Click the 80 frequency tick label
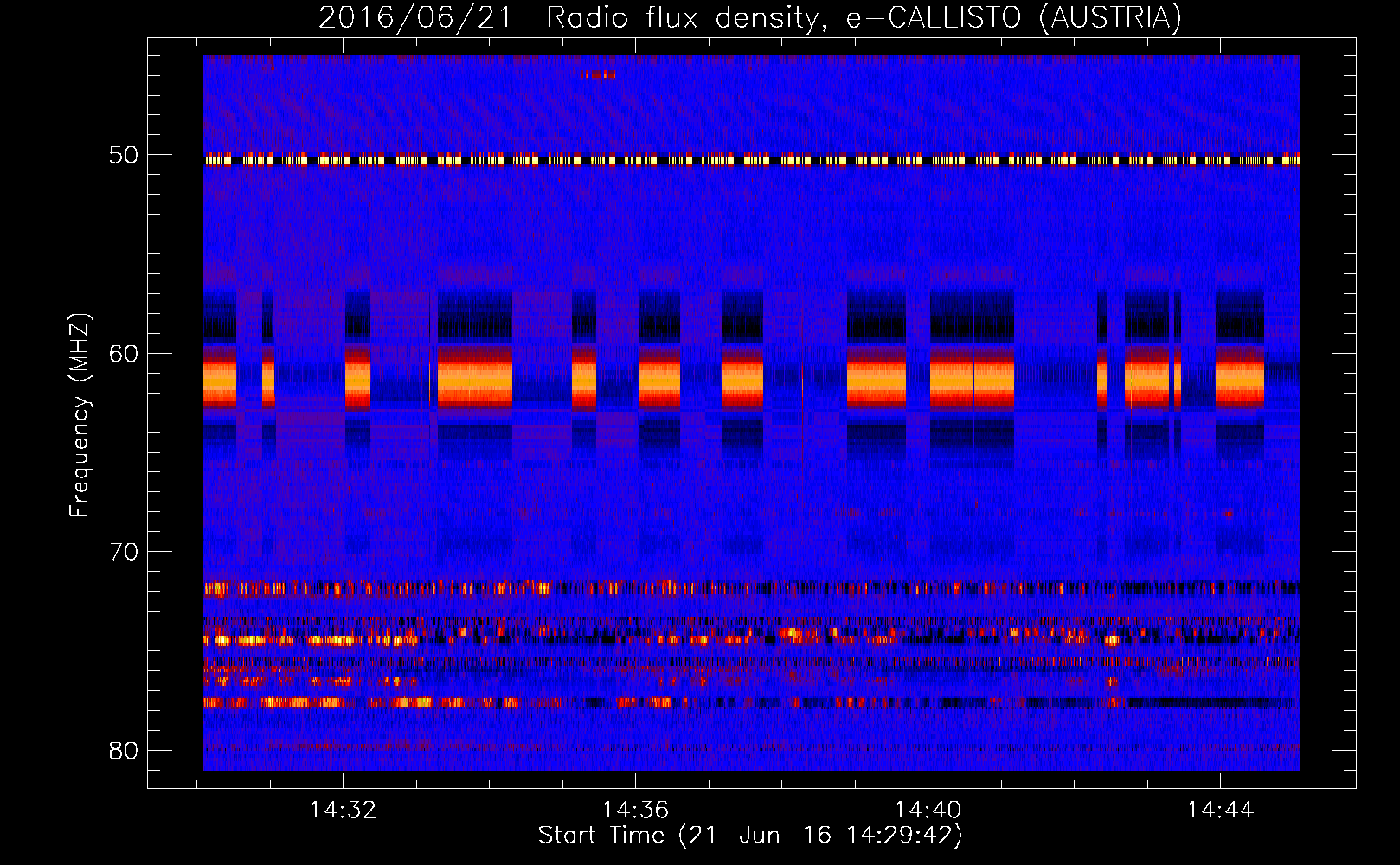 [x=124, y=750]
